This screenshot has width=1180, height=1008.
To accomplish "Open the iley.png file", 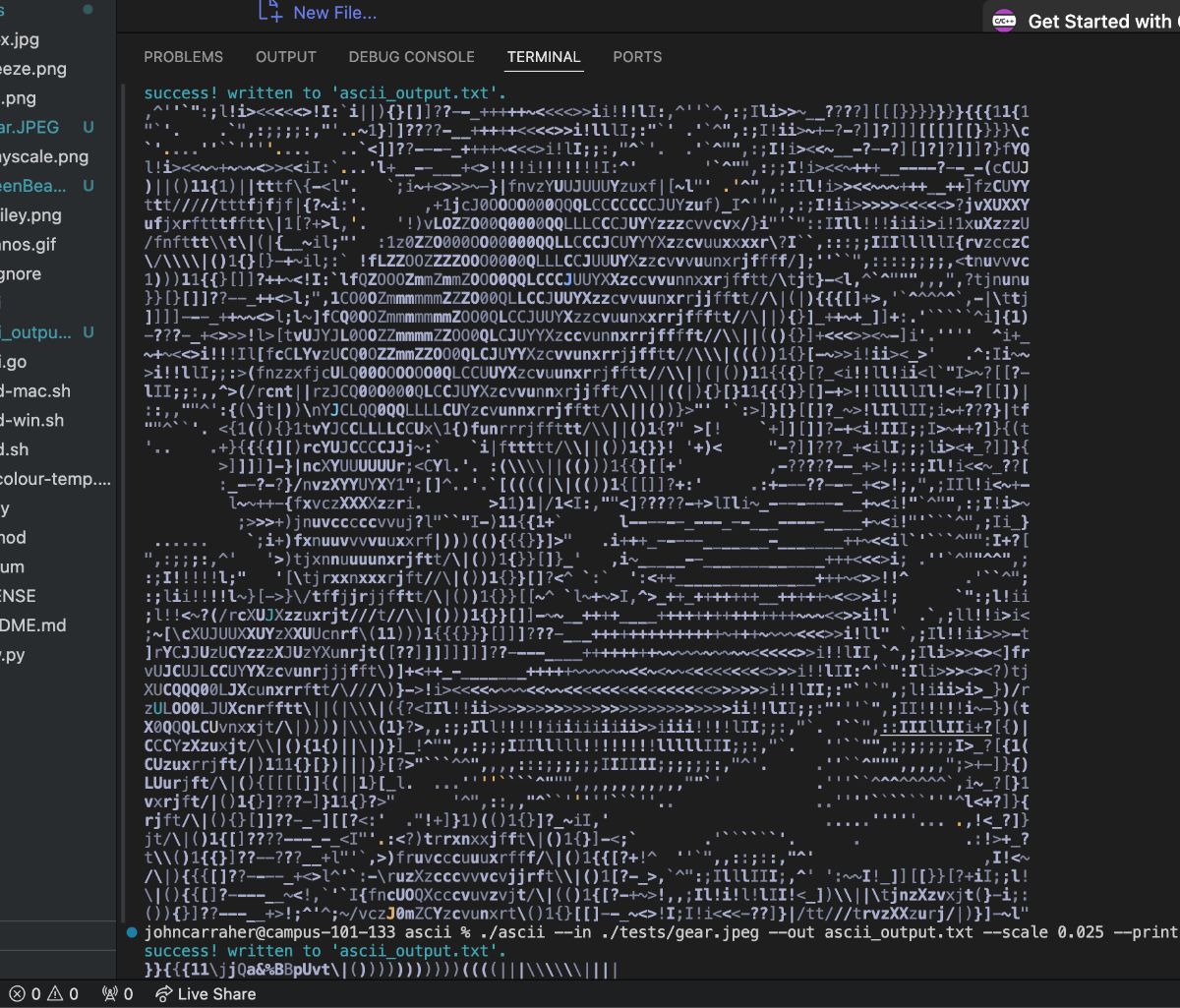I will pos(30,215).
